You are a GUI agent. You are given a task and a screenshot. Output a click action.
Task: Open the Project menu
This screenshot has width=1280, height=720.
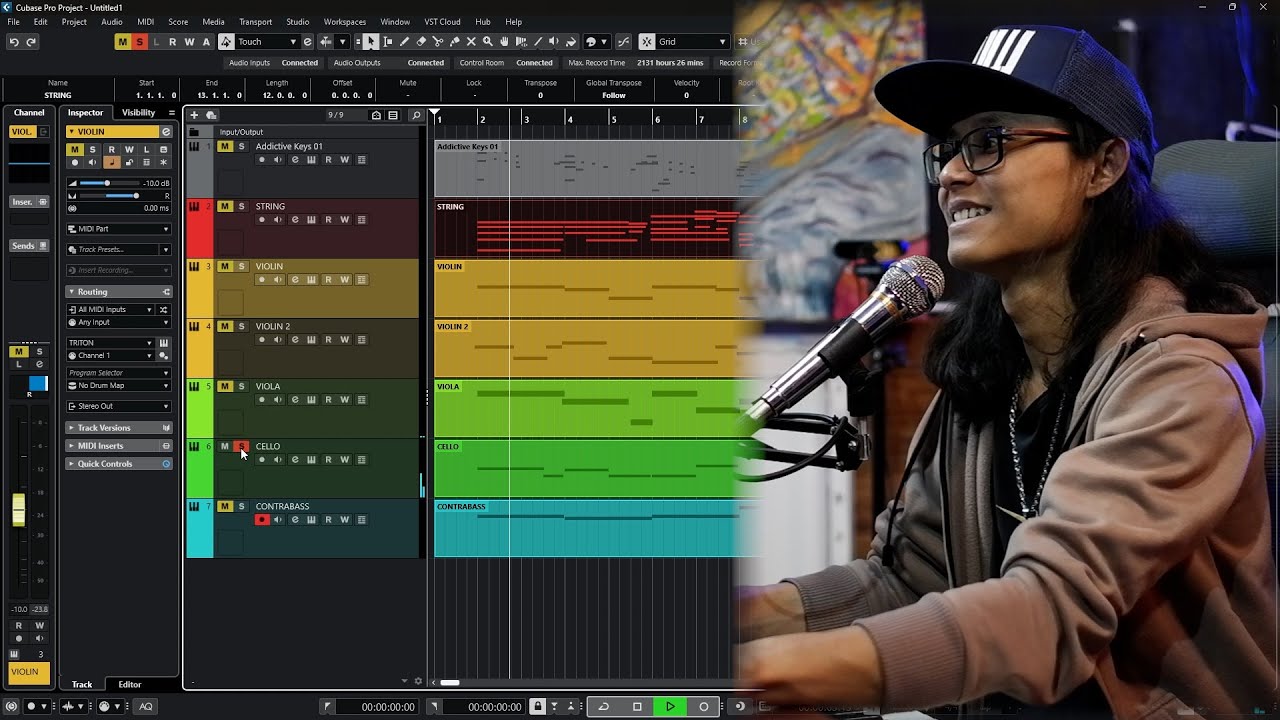point(74,22)
